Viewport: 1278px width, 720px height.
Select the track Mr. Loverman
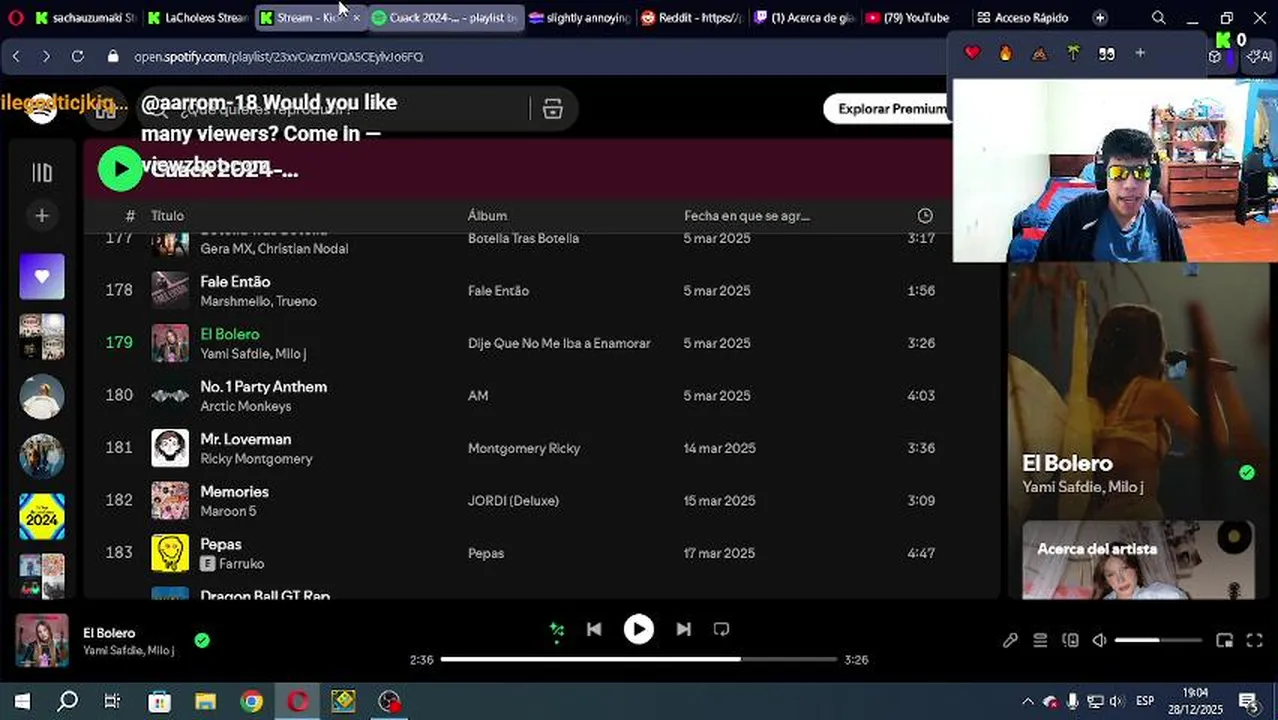(245, 439)
